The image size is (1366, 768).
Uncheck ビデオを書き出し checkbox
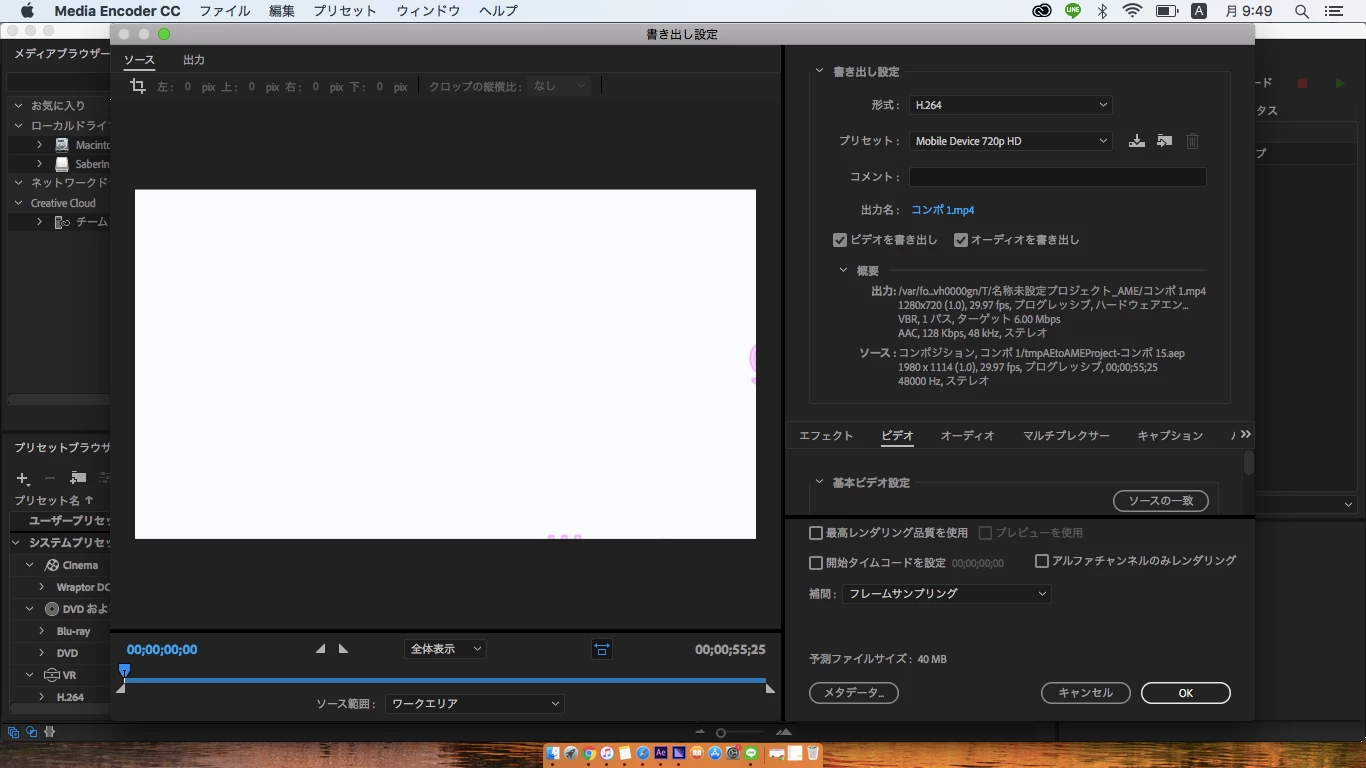click(840, 240)
